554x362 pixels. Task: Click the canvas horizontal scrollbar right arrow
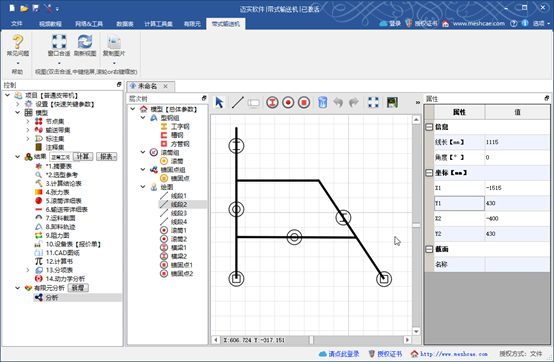pyautogui.click(x=407, y=340)
